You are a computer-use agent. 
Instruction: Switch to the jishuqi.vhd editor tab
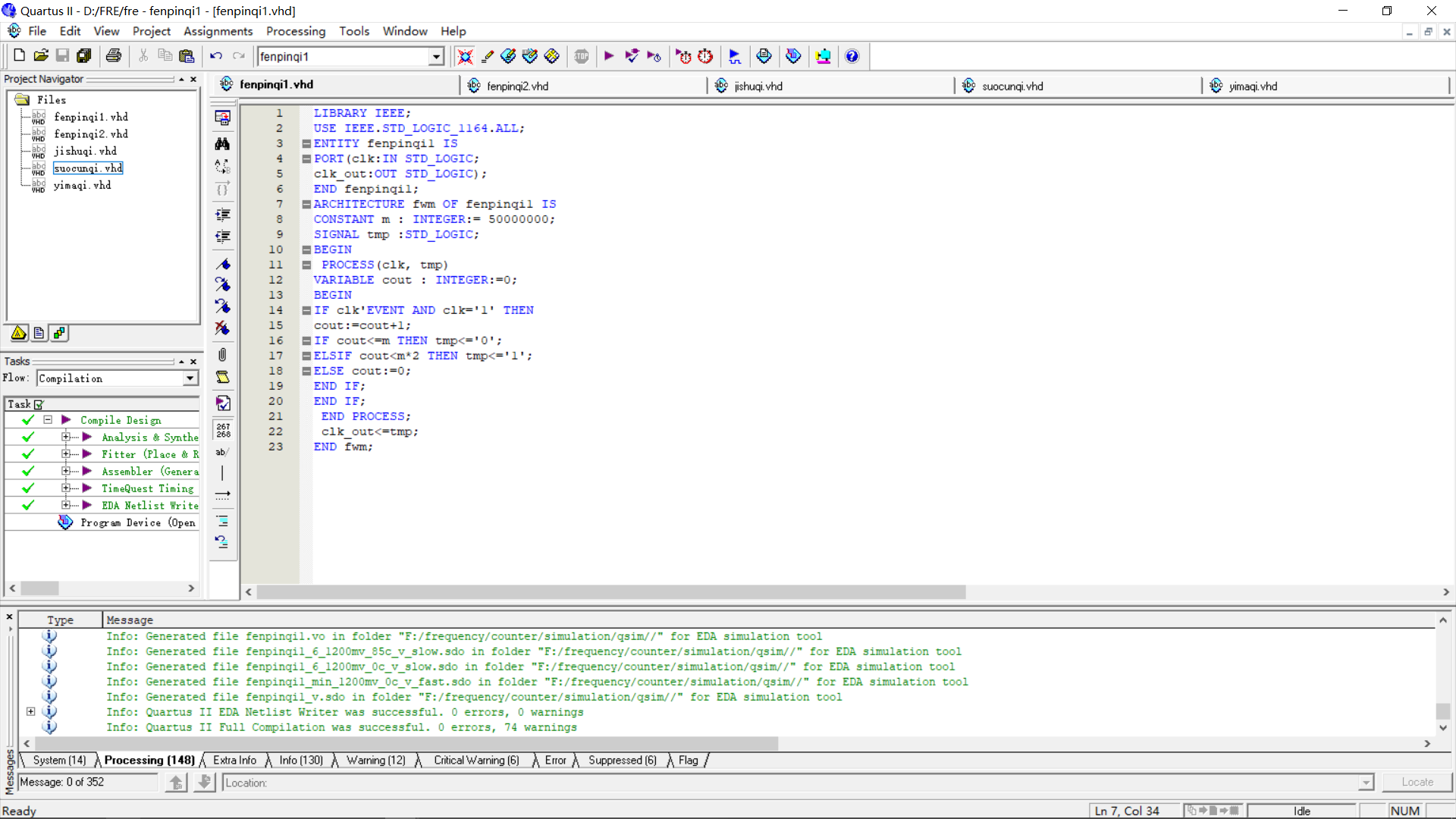click(758, 86)
